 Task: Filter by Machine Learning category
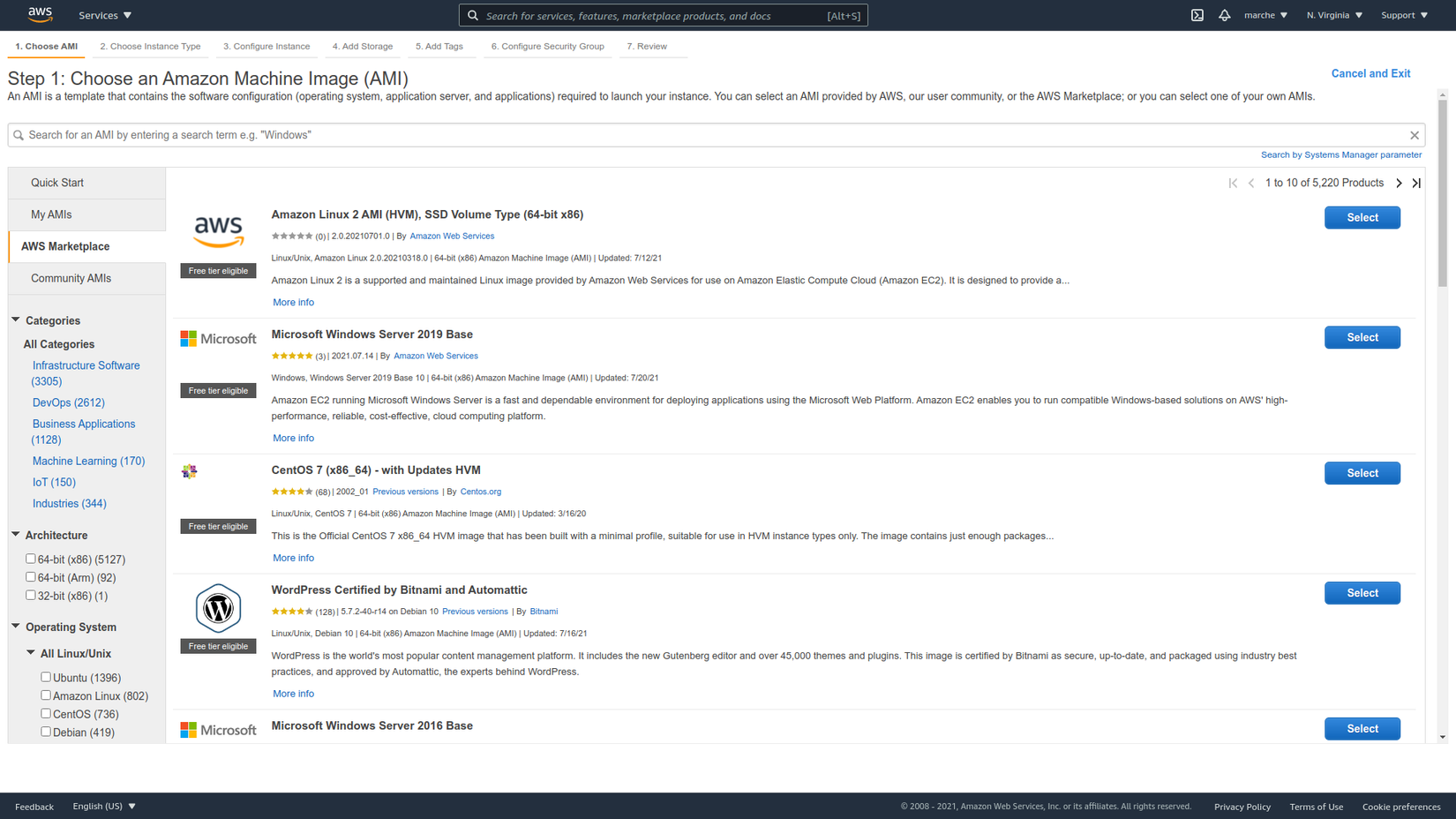88,461
